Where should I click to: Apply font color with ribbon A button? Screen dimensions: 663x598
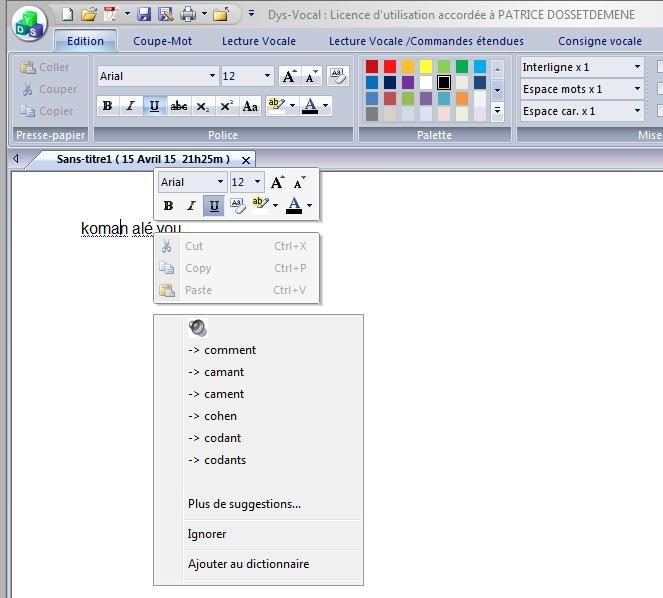(310, 106)
